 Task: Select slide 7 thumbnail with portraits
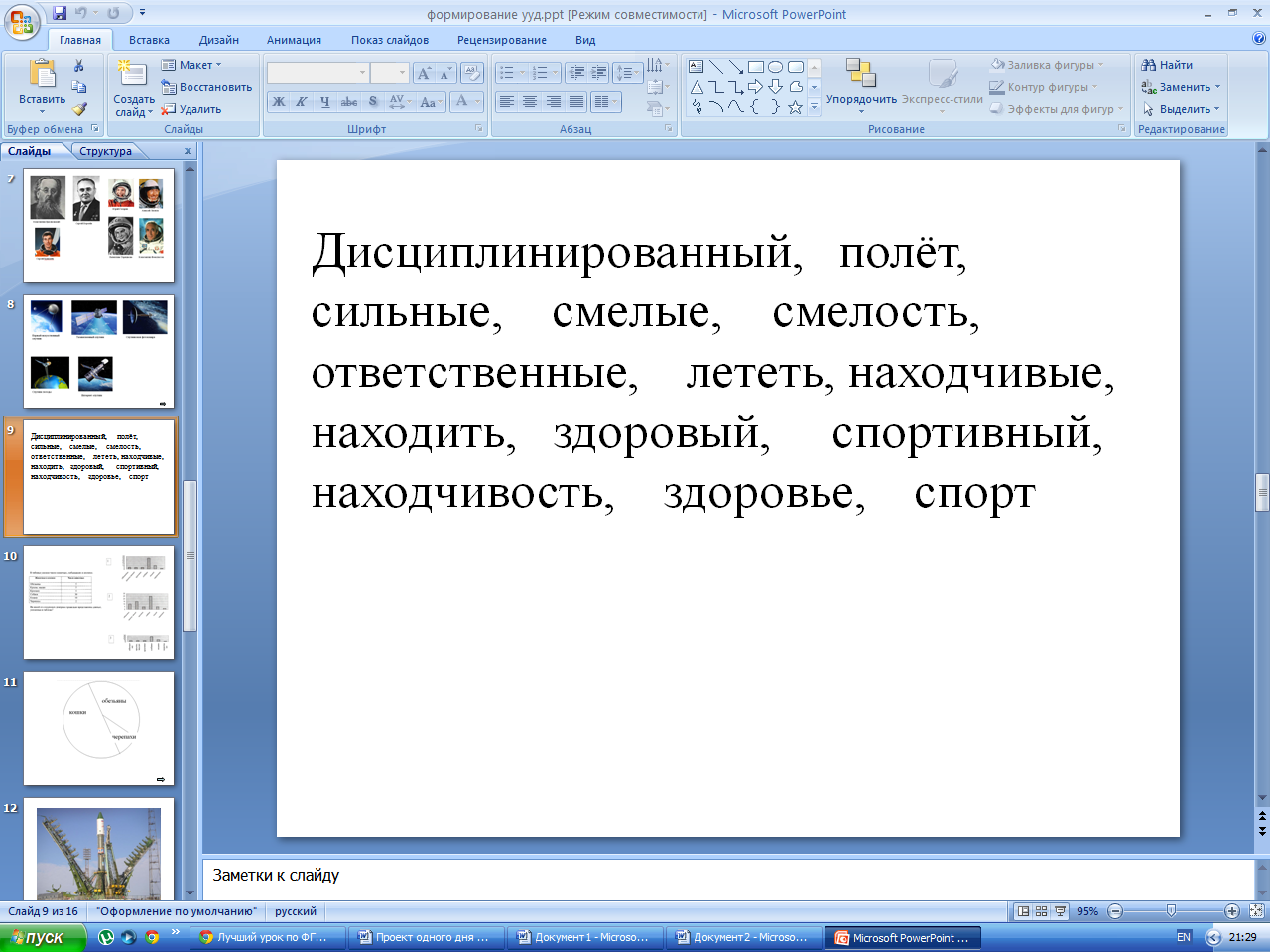coord(98,225)
